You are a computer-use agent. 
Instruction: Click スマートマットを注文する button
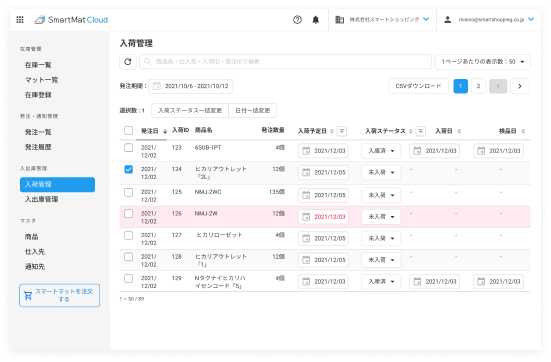pos(59,295)
